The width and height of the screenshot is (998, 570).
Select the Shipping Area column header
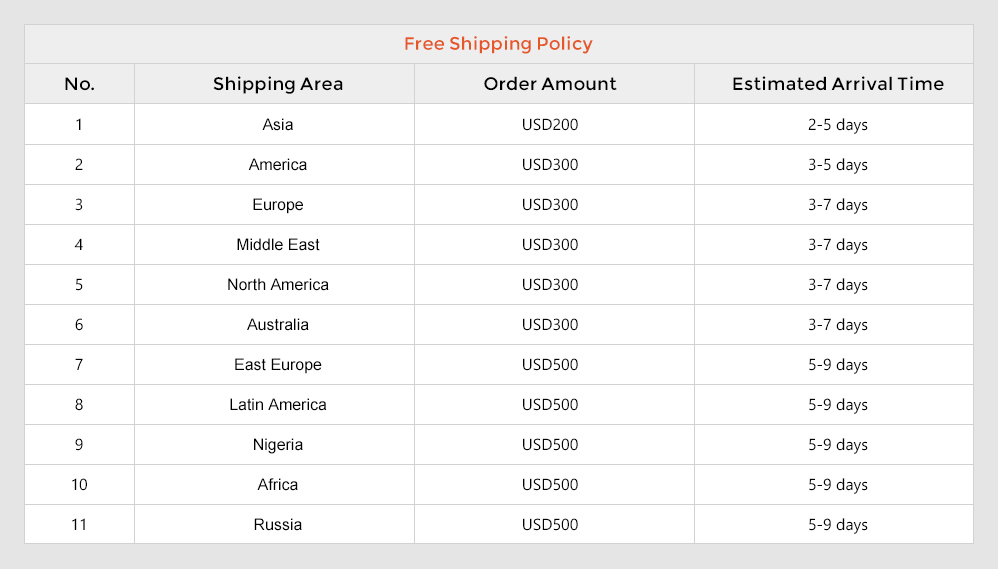[278, 84]
